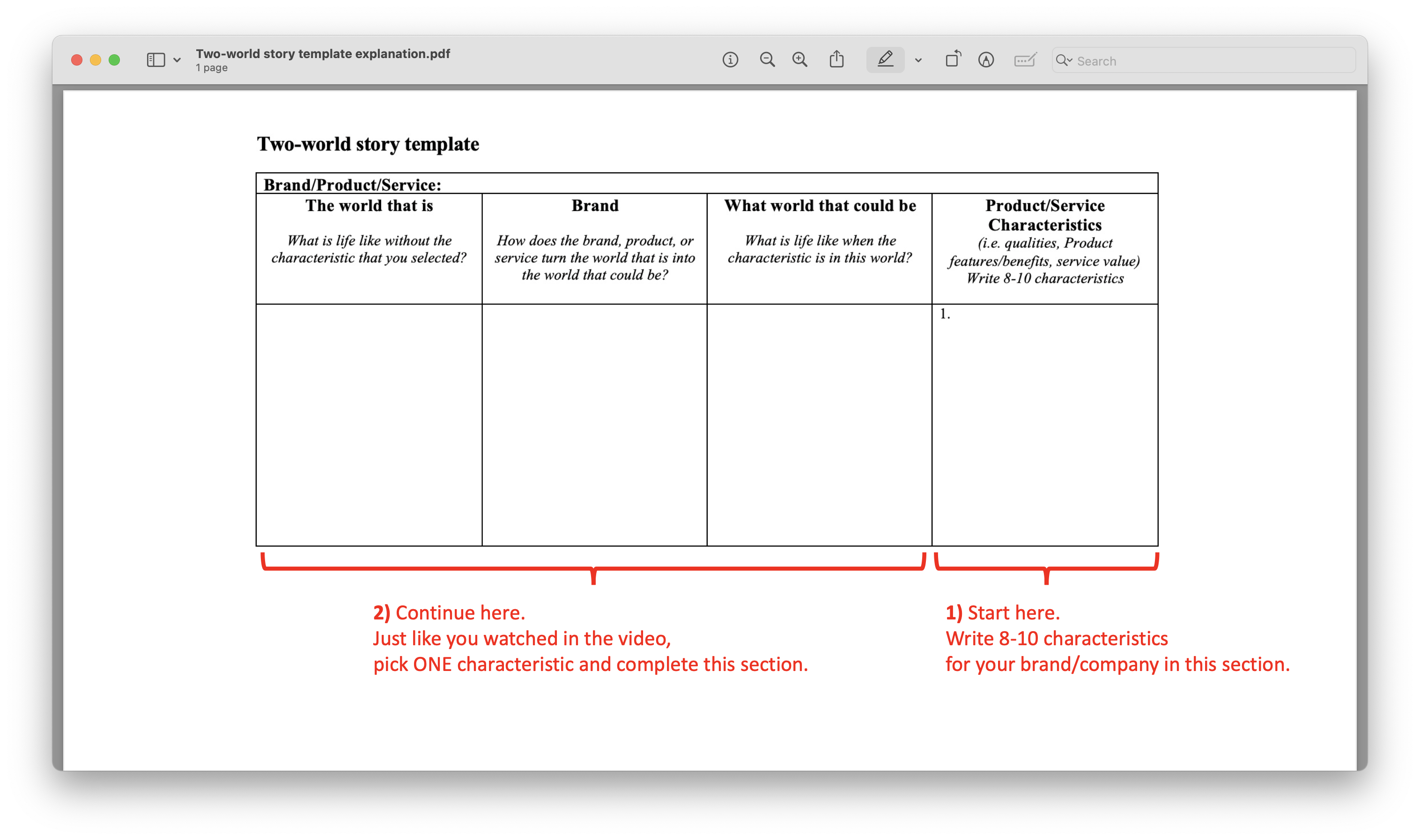Click inside the Search field
The image size is (1420, 840).
[x=1161, y=60]
